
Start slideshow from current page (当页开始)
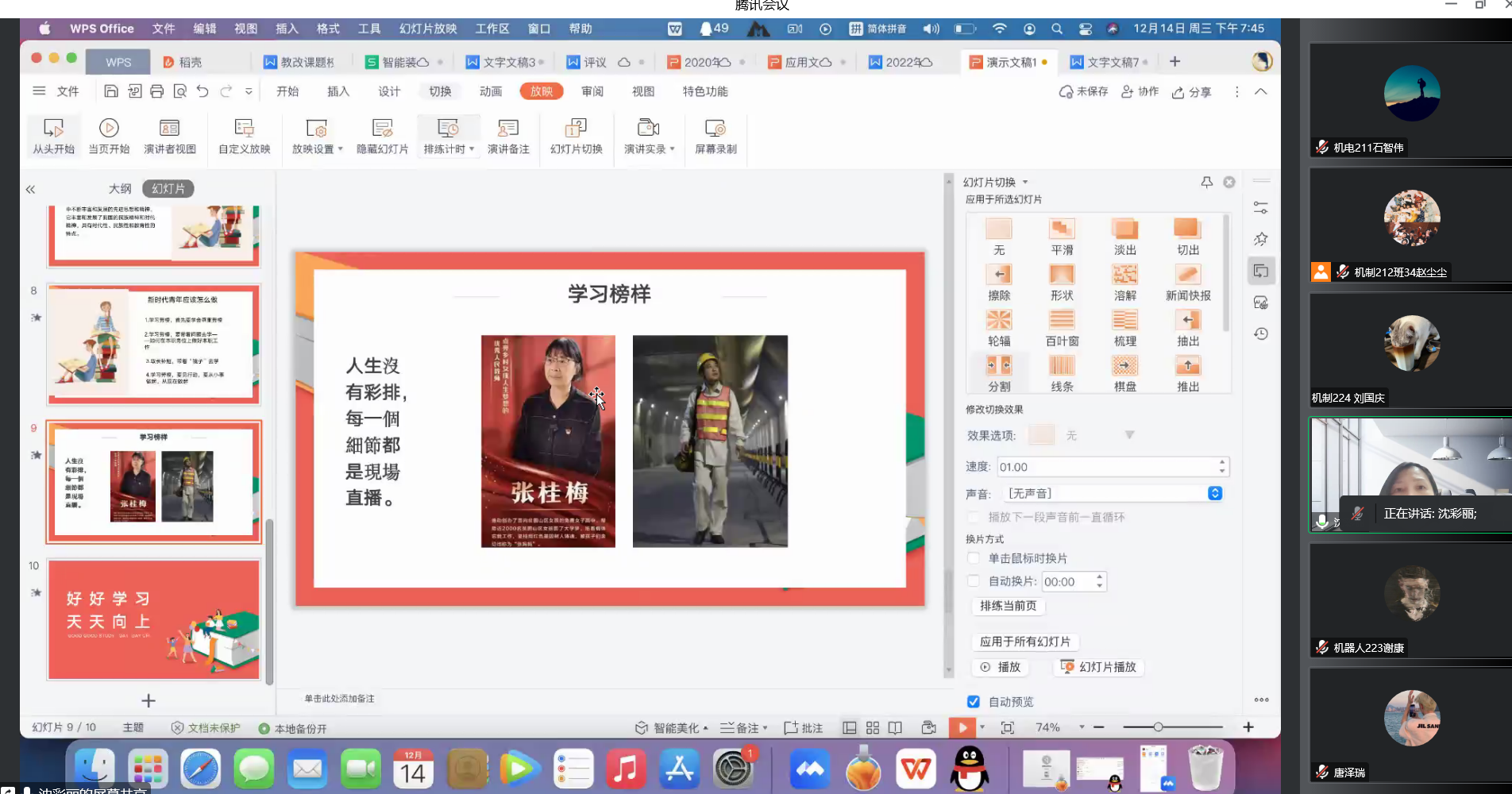[109, 129]
